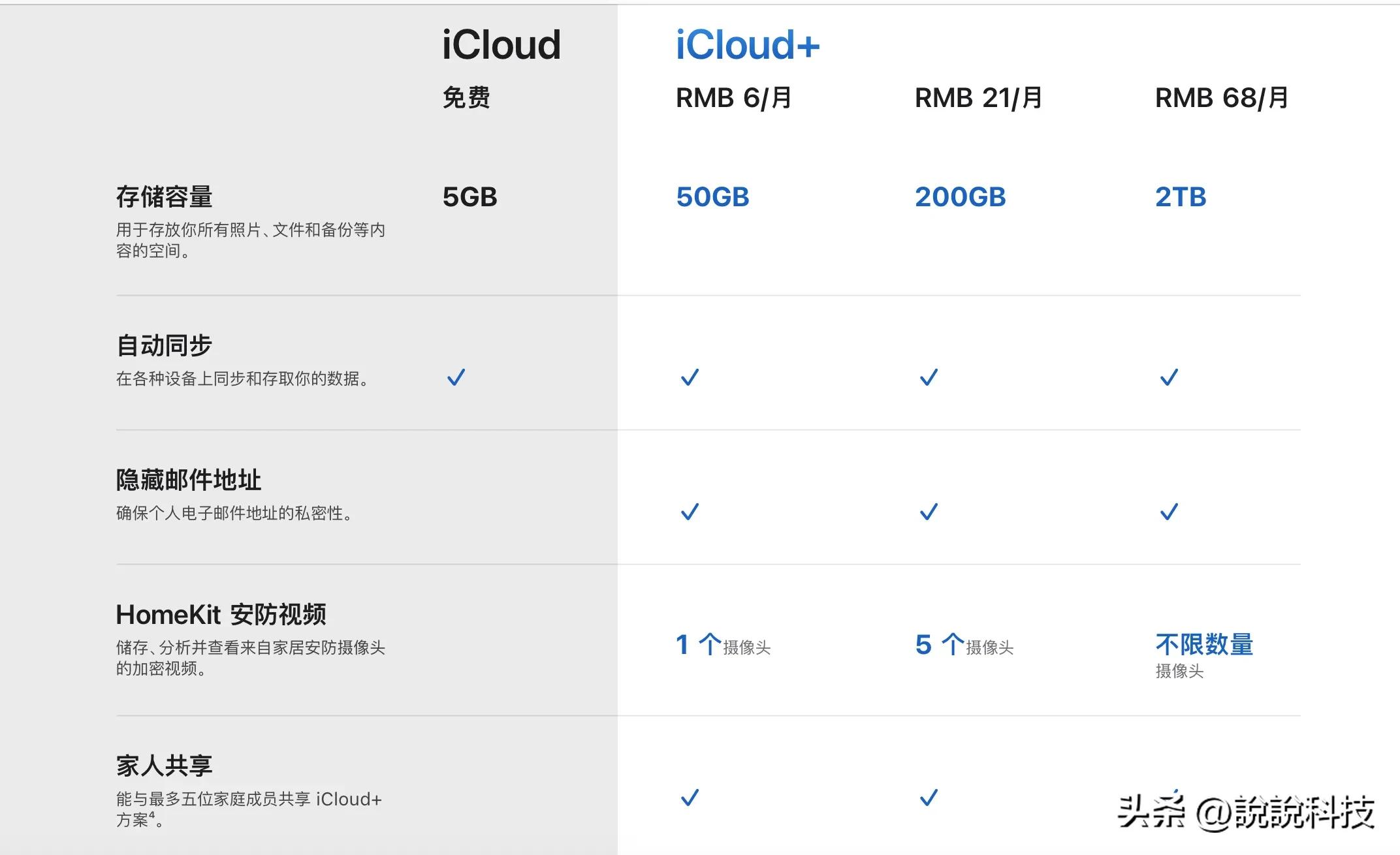Screen dimensions: 1400x855
Task: Click the 50GB storage label
Action: point(712,197)
